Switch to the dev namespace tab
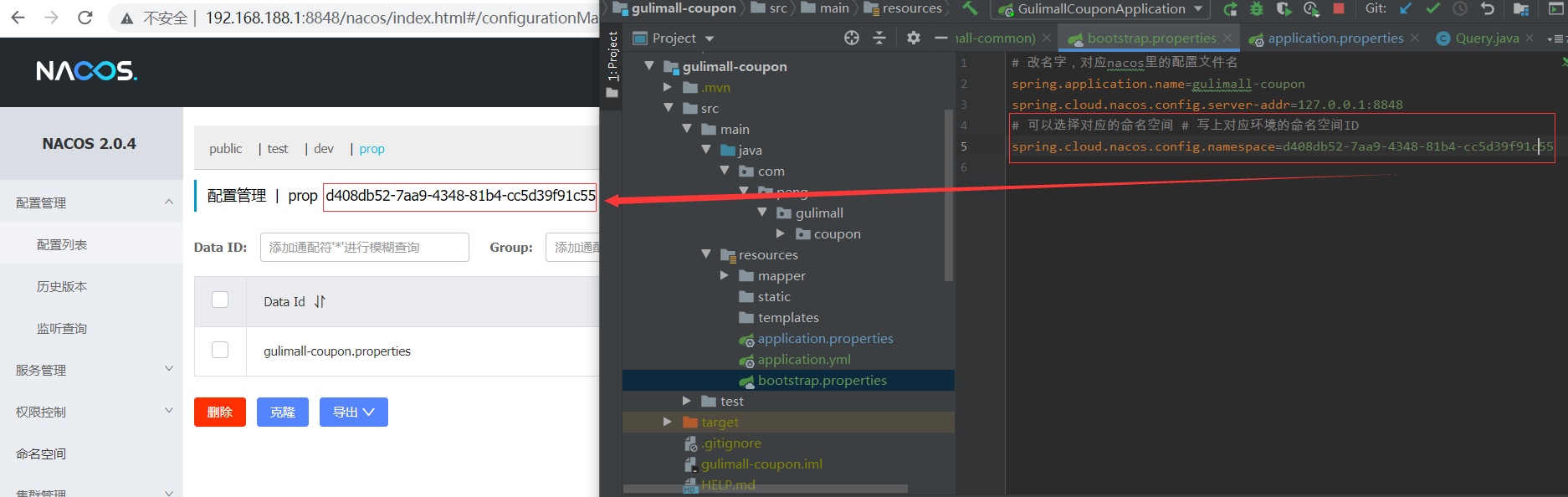This screenshot has height=497, width=1568. pyautogui.click(x=324, y=149)
